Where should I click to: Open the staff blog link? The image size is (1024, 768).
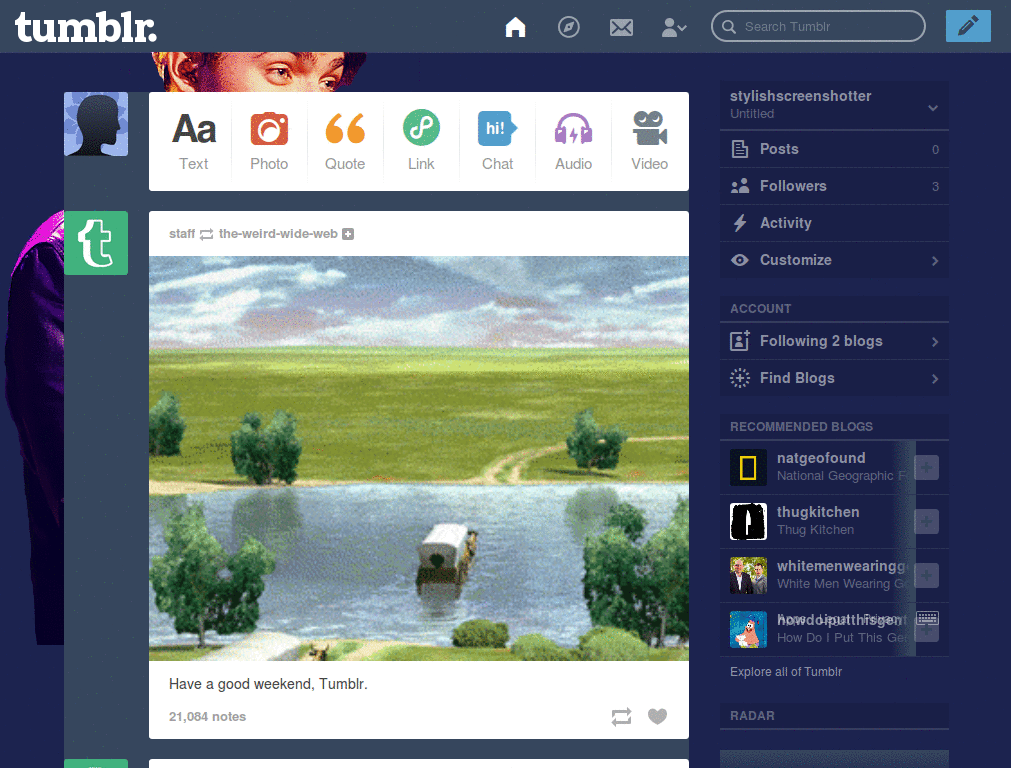click(x=182, y=234)
